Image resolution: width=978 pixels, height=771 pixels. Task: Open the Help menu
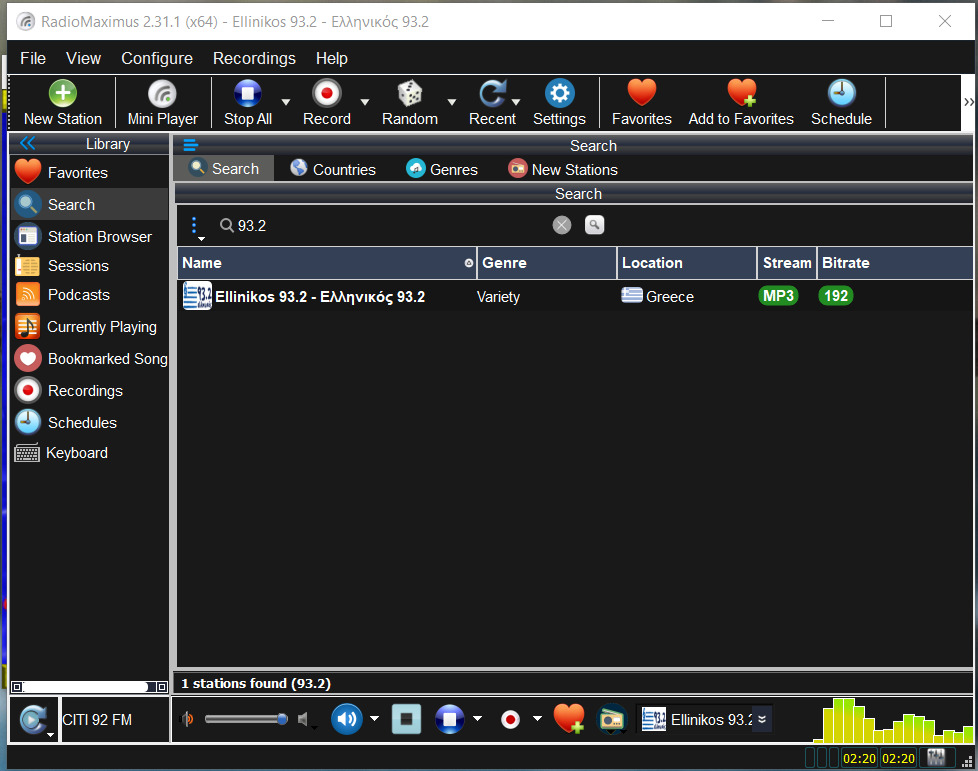pyautogui.click(x=331, y=58)
